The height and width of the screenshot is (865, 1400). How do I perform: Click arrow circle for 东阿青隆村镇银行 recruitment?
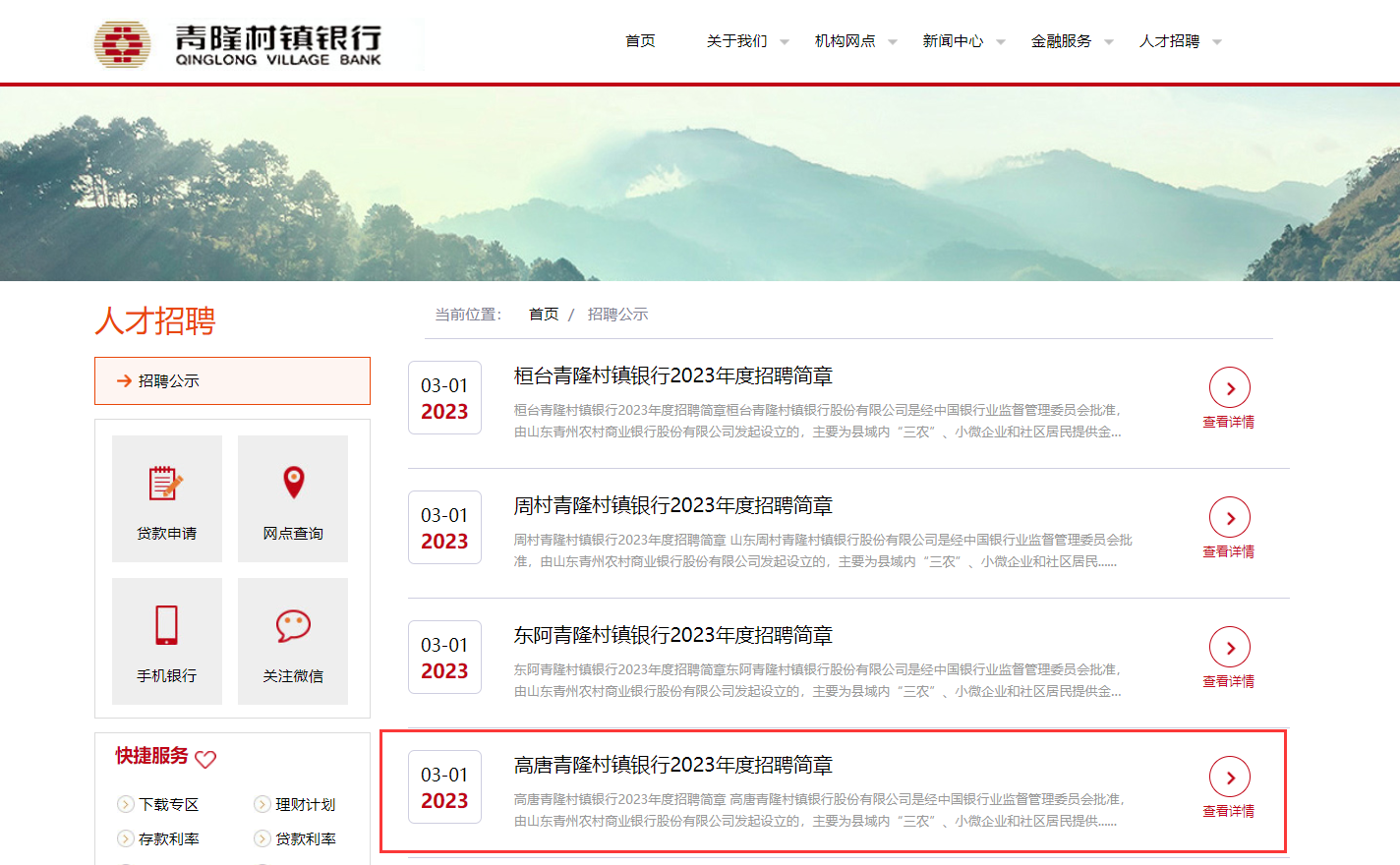[1230, 648]
